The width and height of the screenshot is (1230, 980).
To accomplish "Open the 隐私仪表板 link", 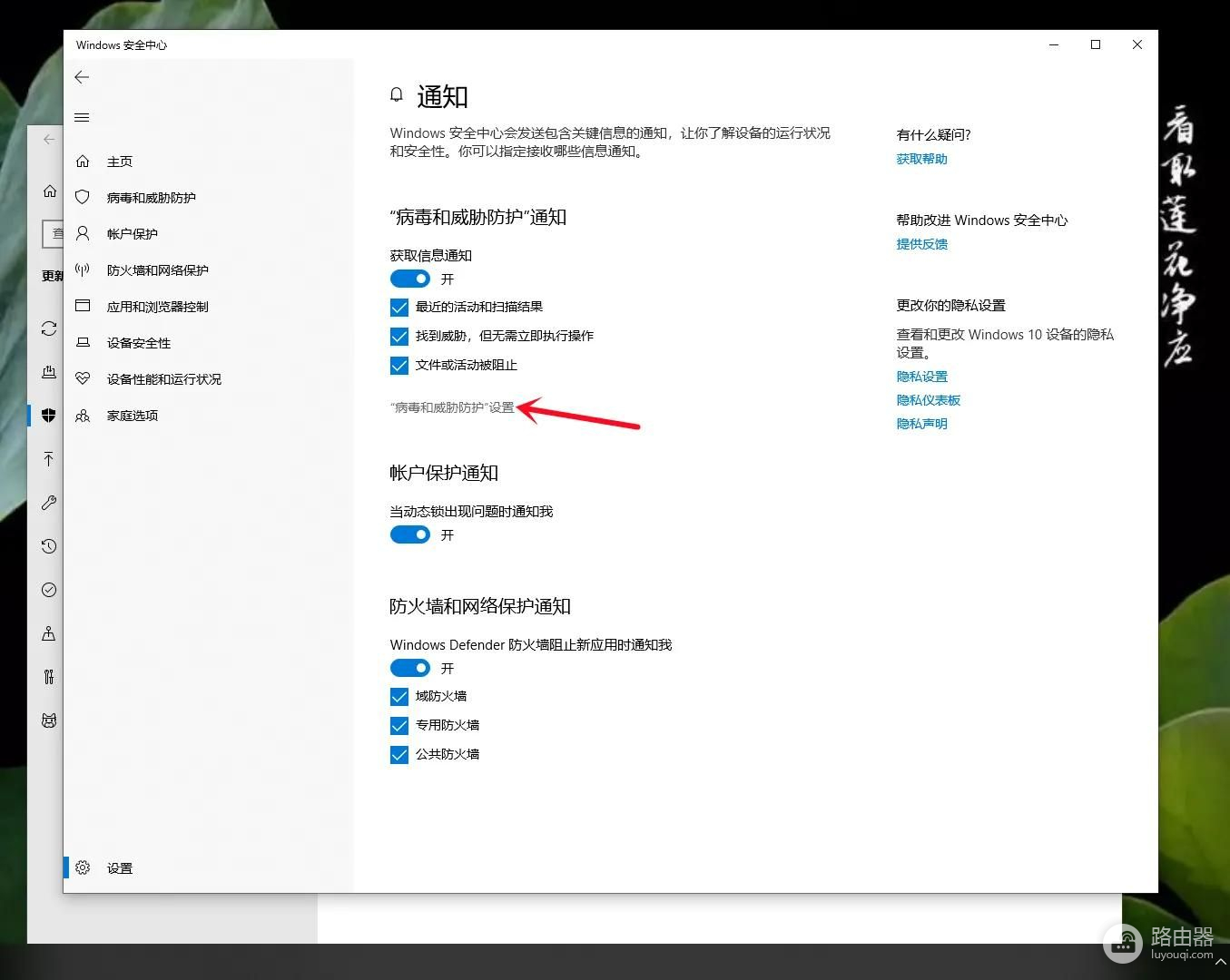I will coord(928,400).
